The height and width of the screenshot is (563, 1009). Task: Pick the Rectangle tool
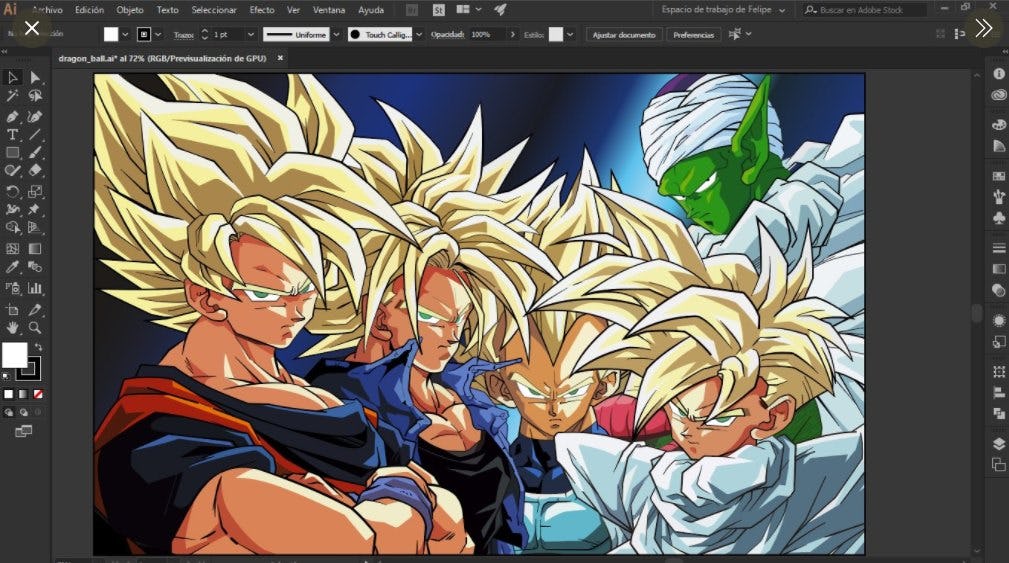(x=12, y=152)
